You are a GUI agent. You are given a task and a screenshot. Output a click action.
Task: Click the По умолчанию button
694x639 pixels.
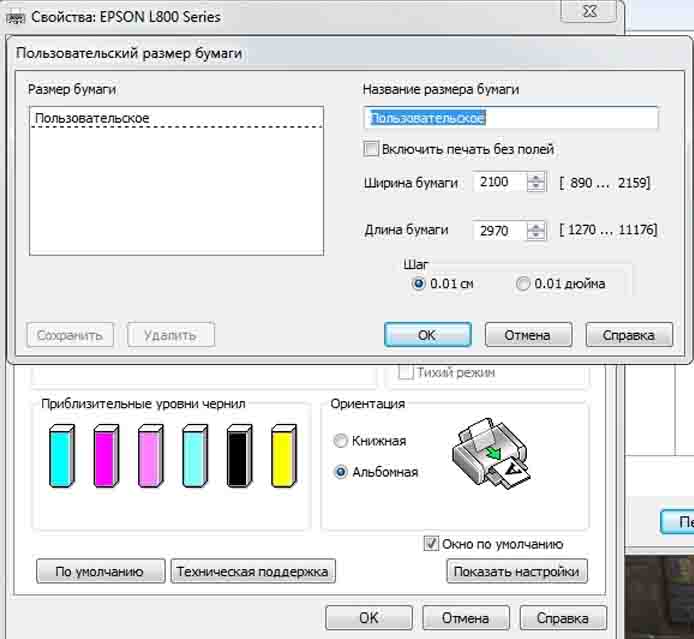(x=100, y=571)
